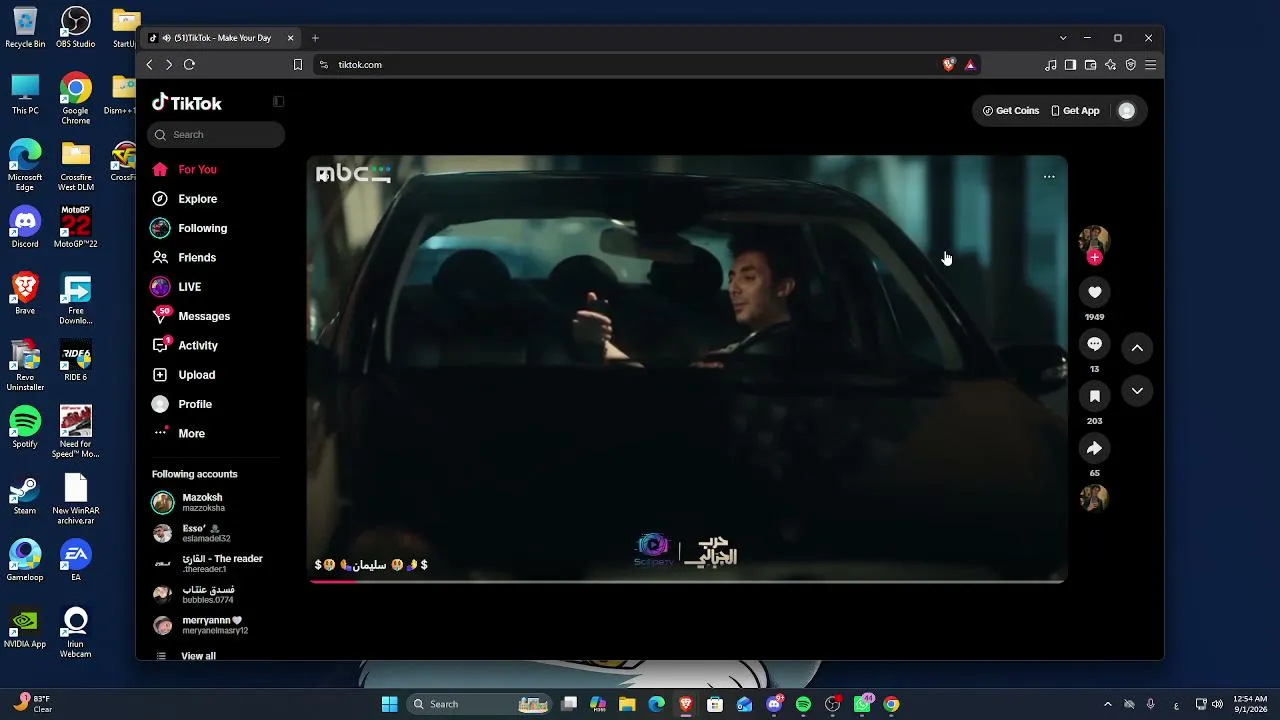This screenshot has height=720, width=1280.
Task: Open the Brave Rewards triangle icon
Action: (x=970, y=65)
